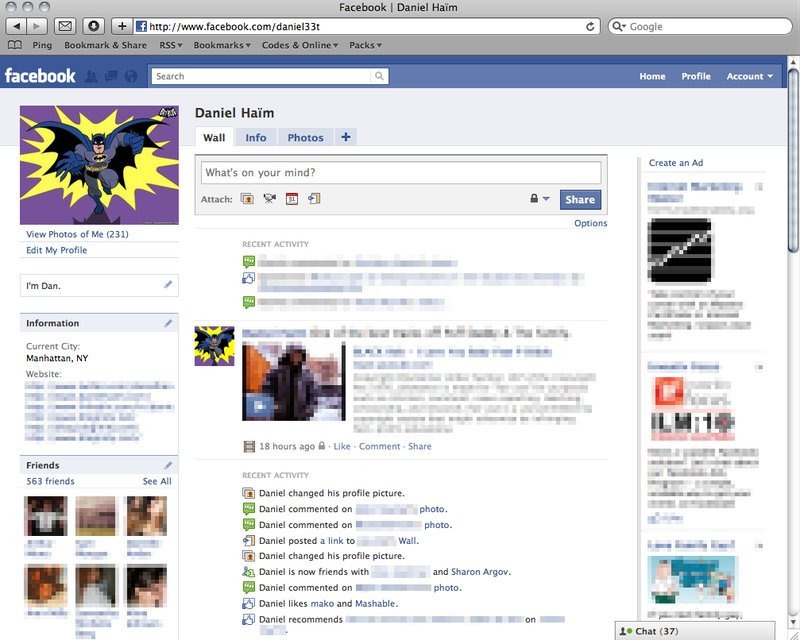
Task: Click the plus add-bookmark button
Action: (x=122, y=26)
